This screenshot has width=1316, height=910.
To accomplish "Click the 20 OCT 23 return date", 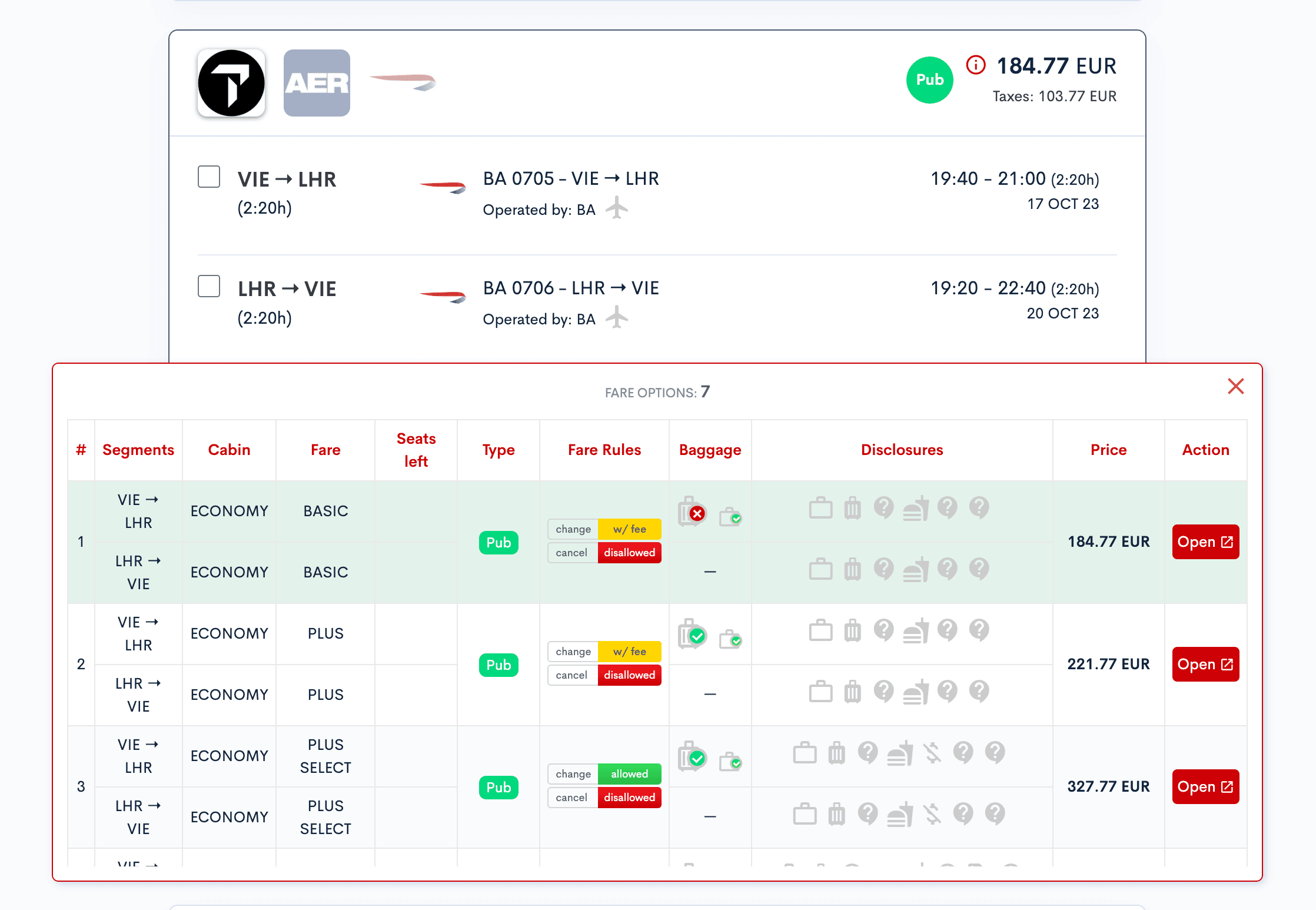I will coord(1063,313).
